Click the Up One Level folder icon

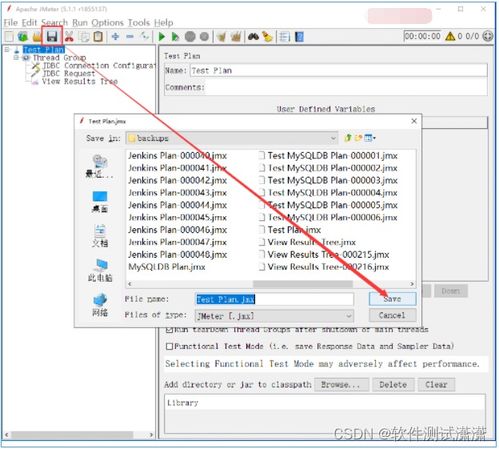coord(348,138)
